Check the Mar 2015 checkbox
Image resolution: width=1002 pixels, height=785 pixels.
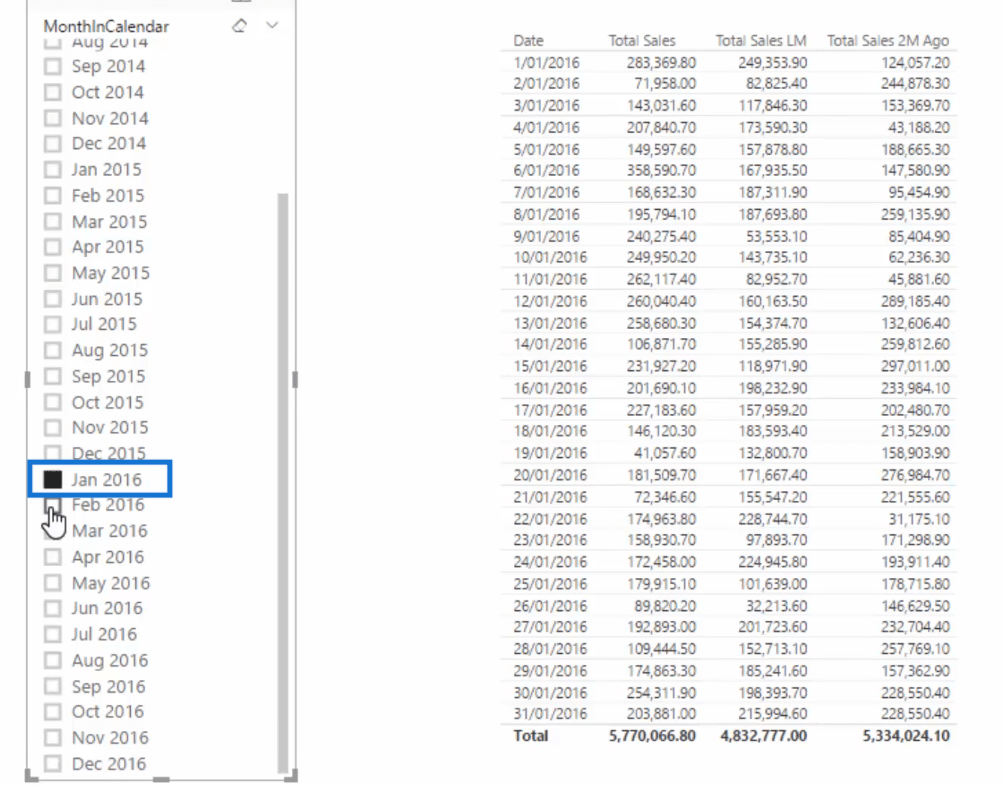tap(53, 222)
